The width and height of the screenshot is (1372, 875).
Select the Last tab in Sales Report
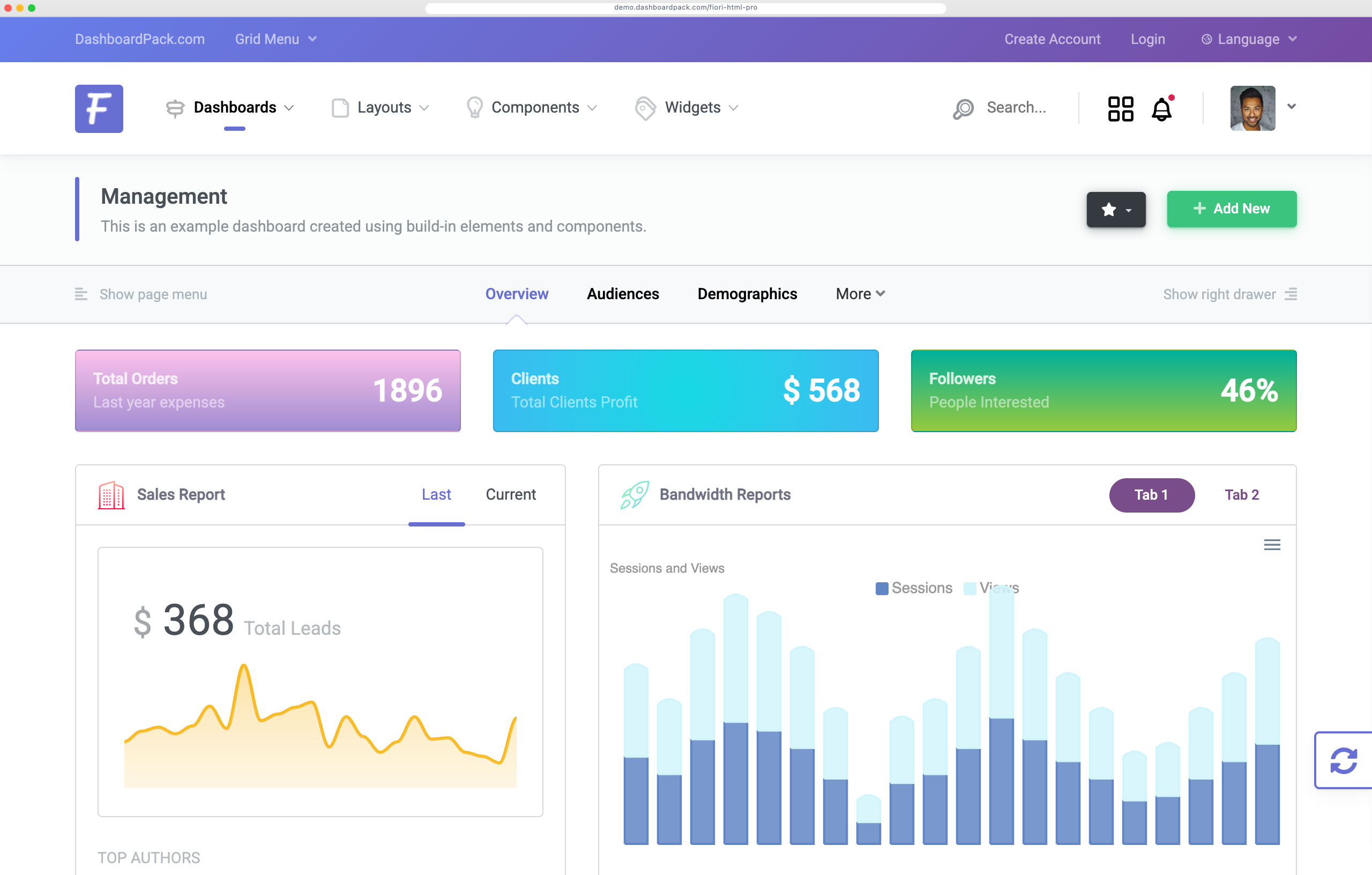436,495
